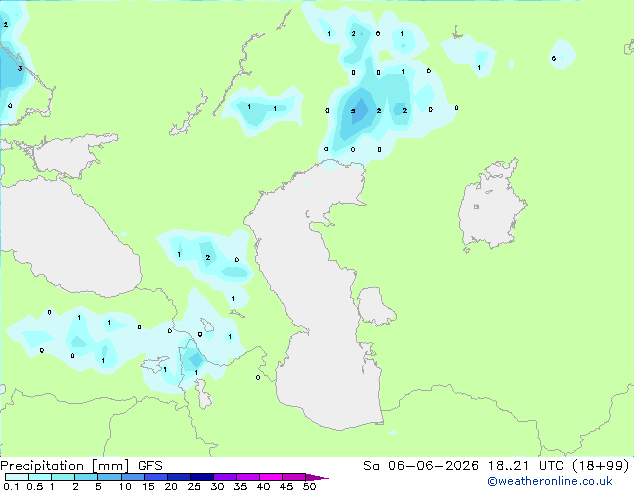The image size is (634, 490).
Task: Click the legend label '50'
Action: pyautogui.click(x=309, y=486)
